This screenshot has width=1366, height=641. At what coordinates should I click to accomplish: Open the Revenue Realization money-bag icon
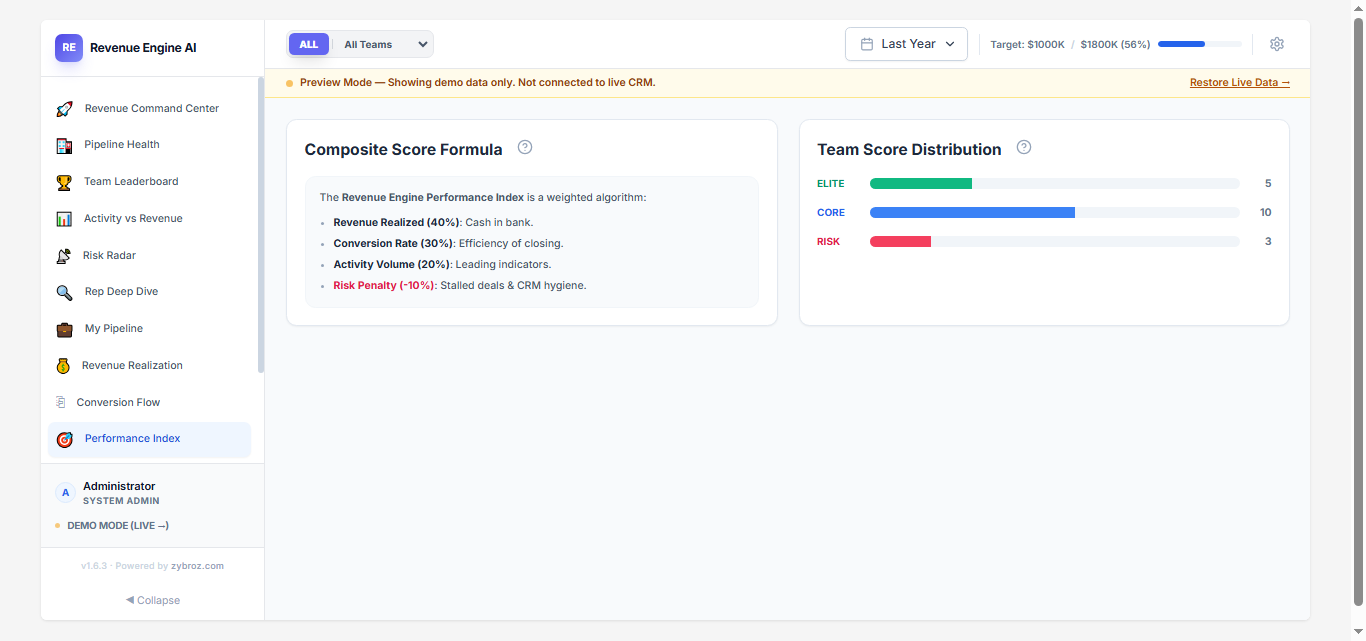(x=64, y=365)
